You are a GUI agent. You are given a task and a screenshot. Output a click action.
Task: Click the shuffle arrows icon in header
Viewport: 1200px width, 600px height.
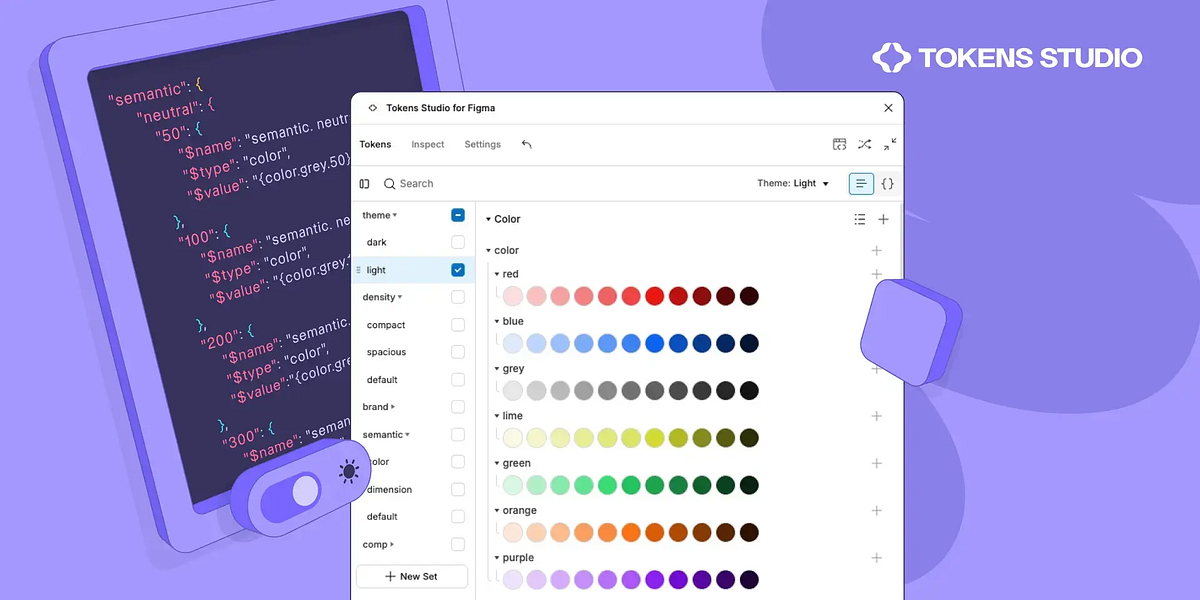865,144
